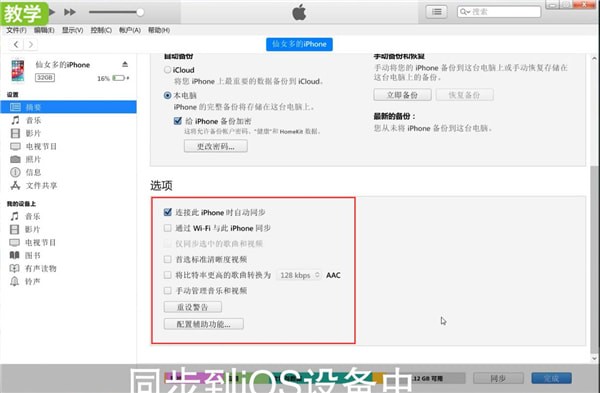Image resolution: width=600 pixels, height=393 pixels.
Task: Click the iPhone device thumbnail
Action: click(x=18, y=70)
